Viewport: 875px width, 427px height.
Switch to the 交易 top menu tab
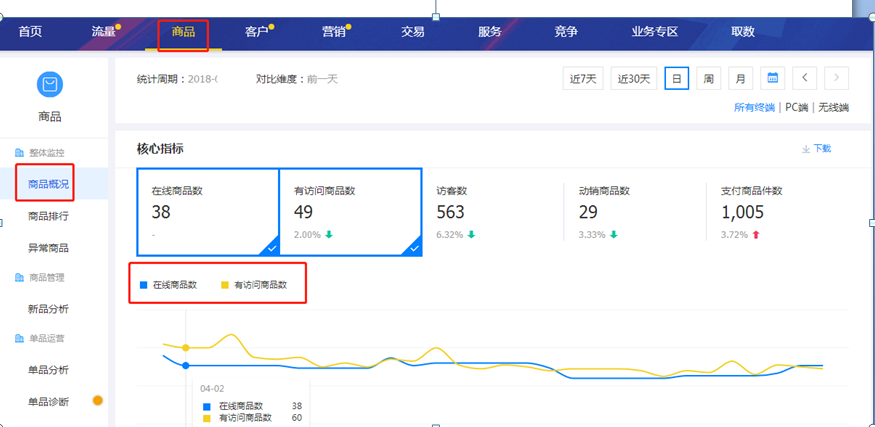pos(412,32)
